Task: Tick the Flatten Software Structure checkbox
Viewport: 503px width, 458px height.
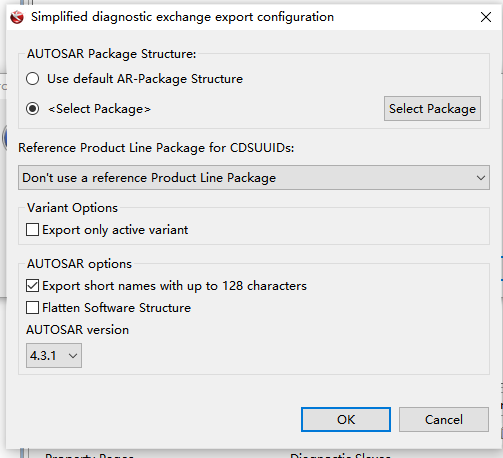Action: point(32,308)
